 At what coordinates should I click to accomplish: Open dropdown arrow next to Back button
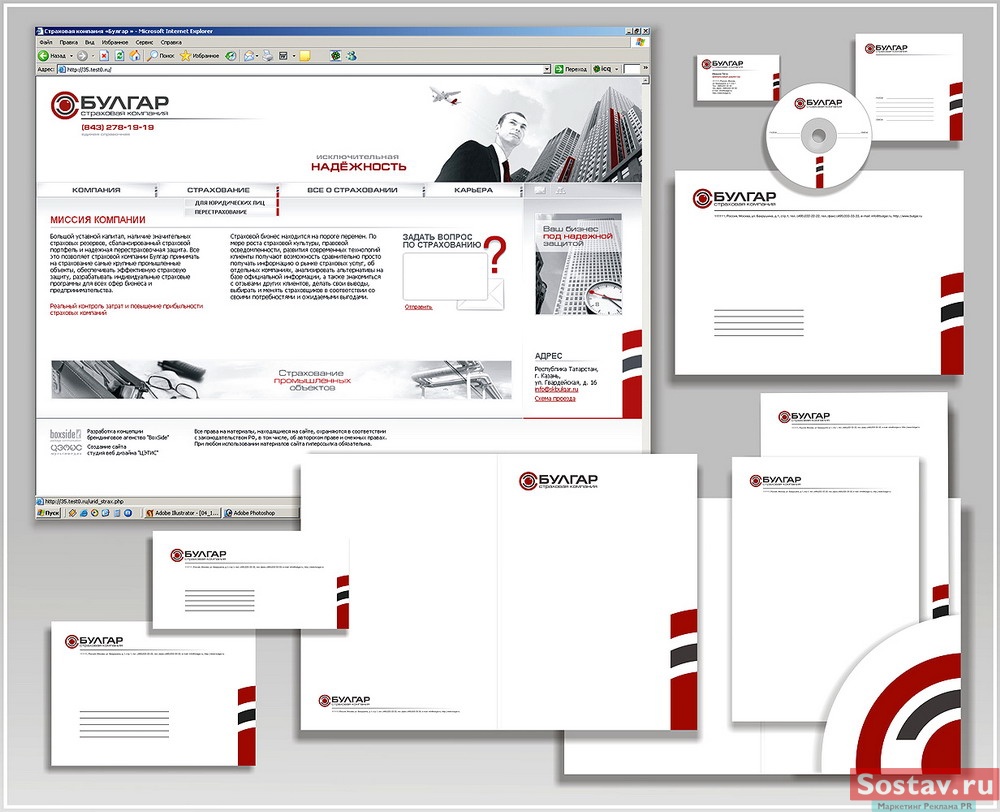71,56
